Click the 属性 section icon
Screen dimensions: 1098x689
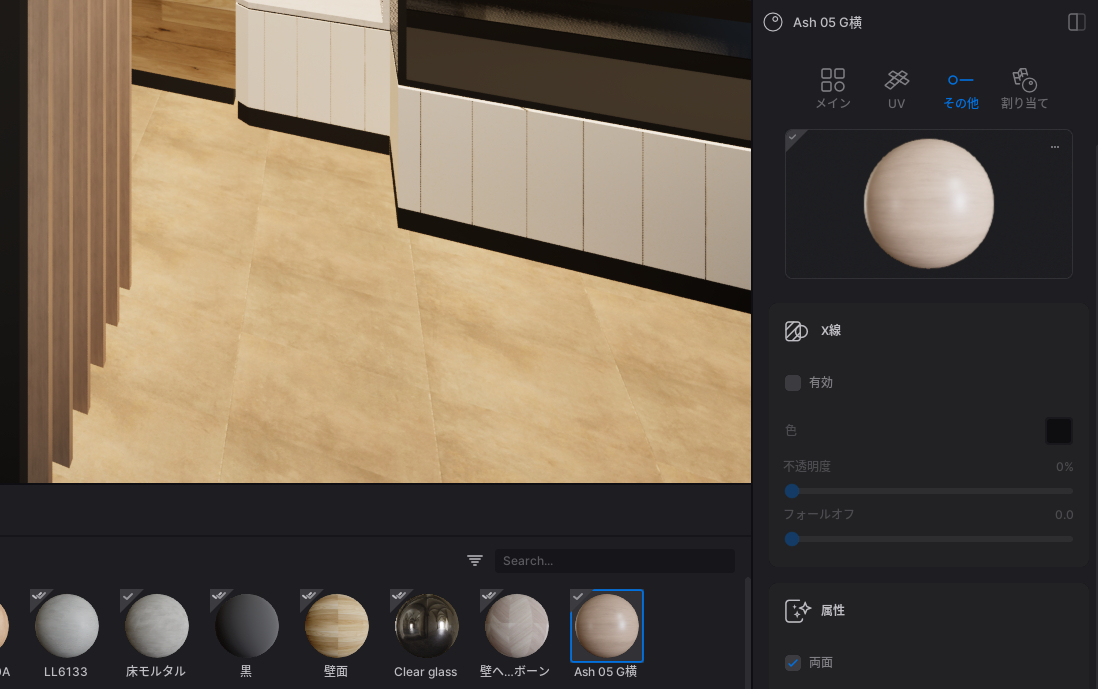tap(798, 611)
